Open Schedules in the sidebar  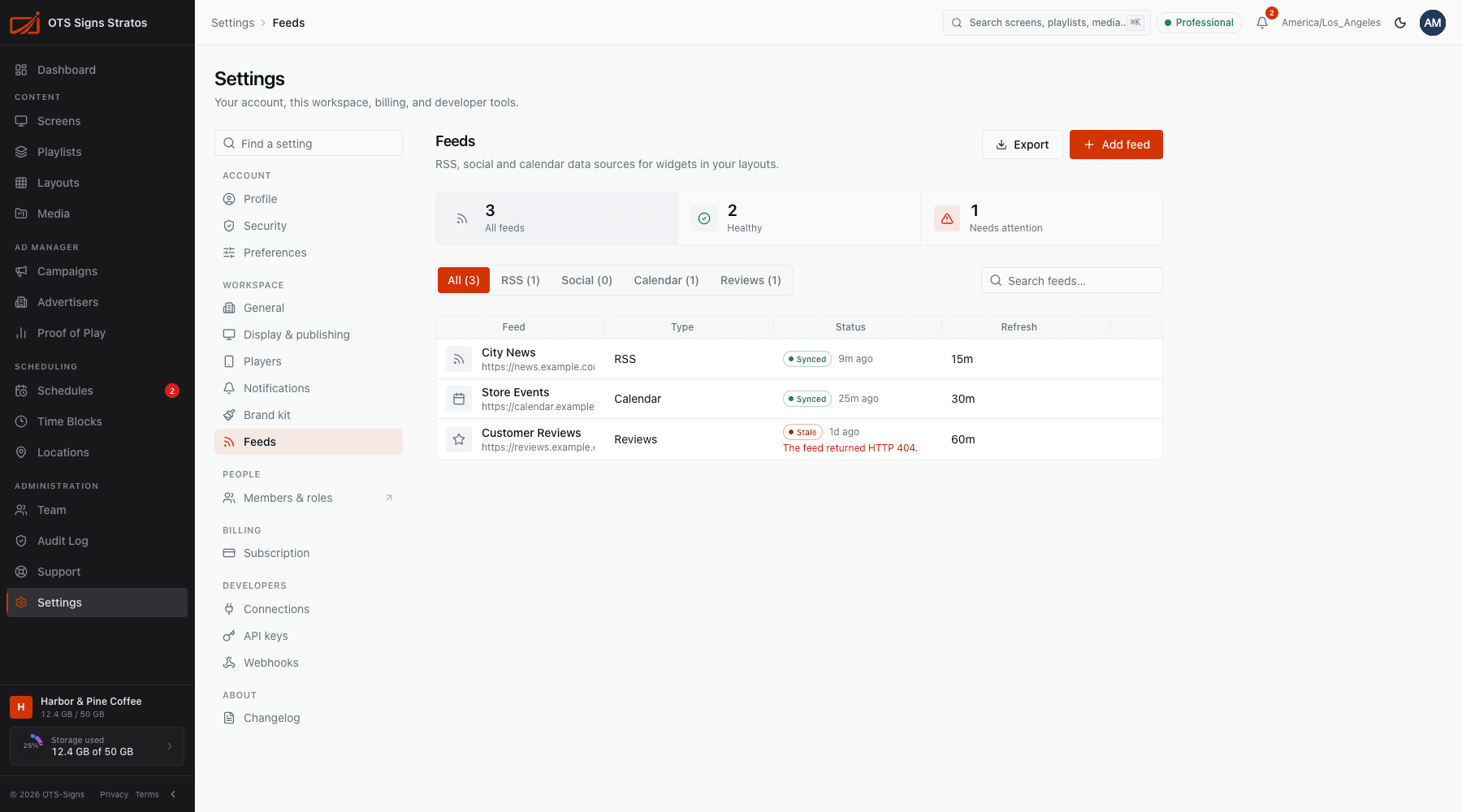pyautogui.click(x=97, y=391)
